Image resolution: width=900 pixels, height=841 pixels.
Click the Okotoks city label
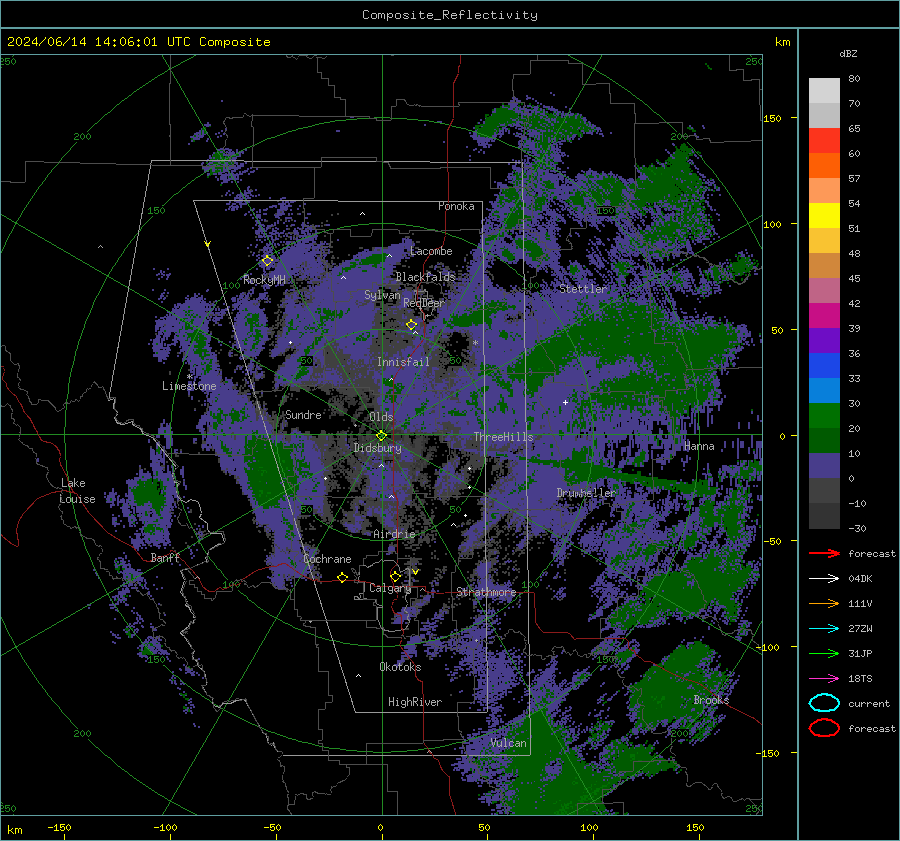400,667
